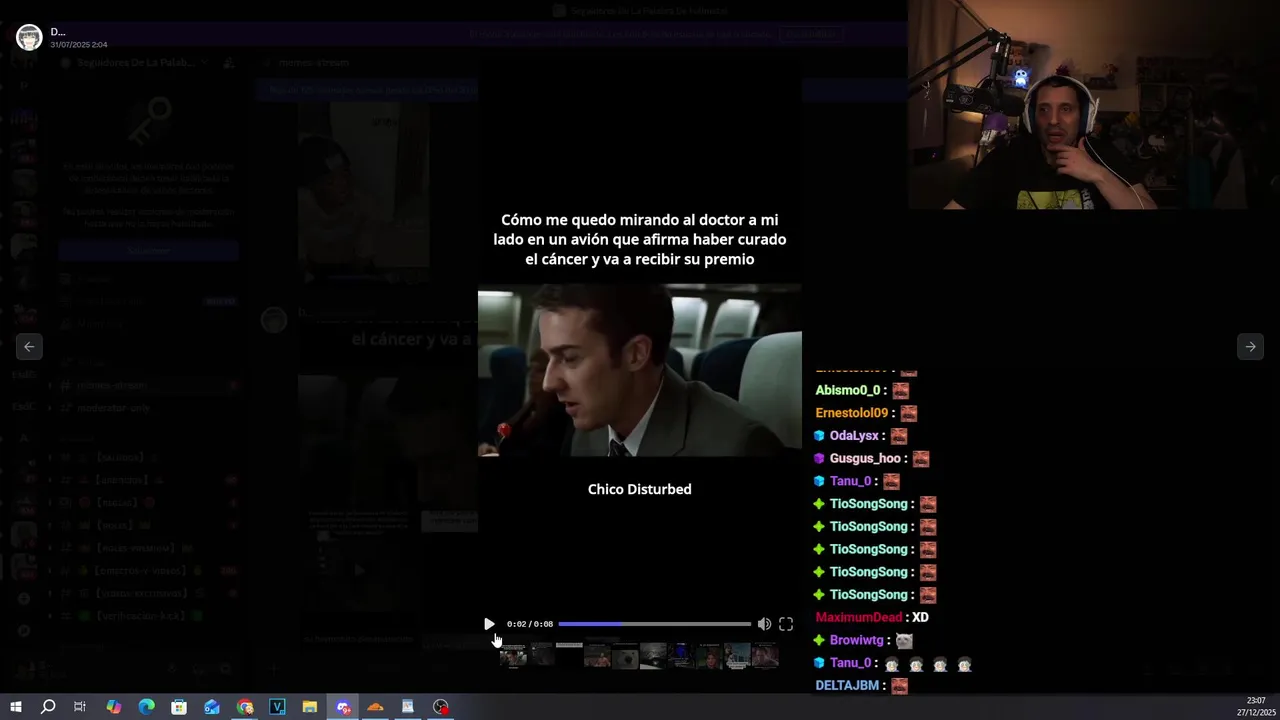This screenshot has height=720, width=1280.
Task: Open File Explorer from the taskbar
Action: click(x=310, y=707)
